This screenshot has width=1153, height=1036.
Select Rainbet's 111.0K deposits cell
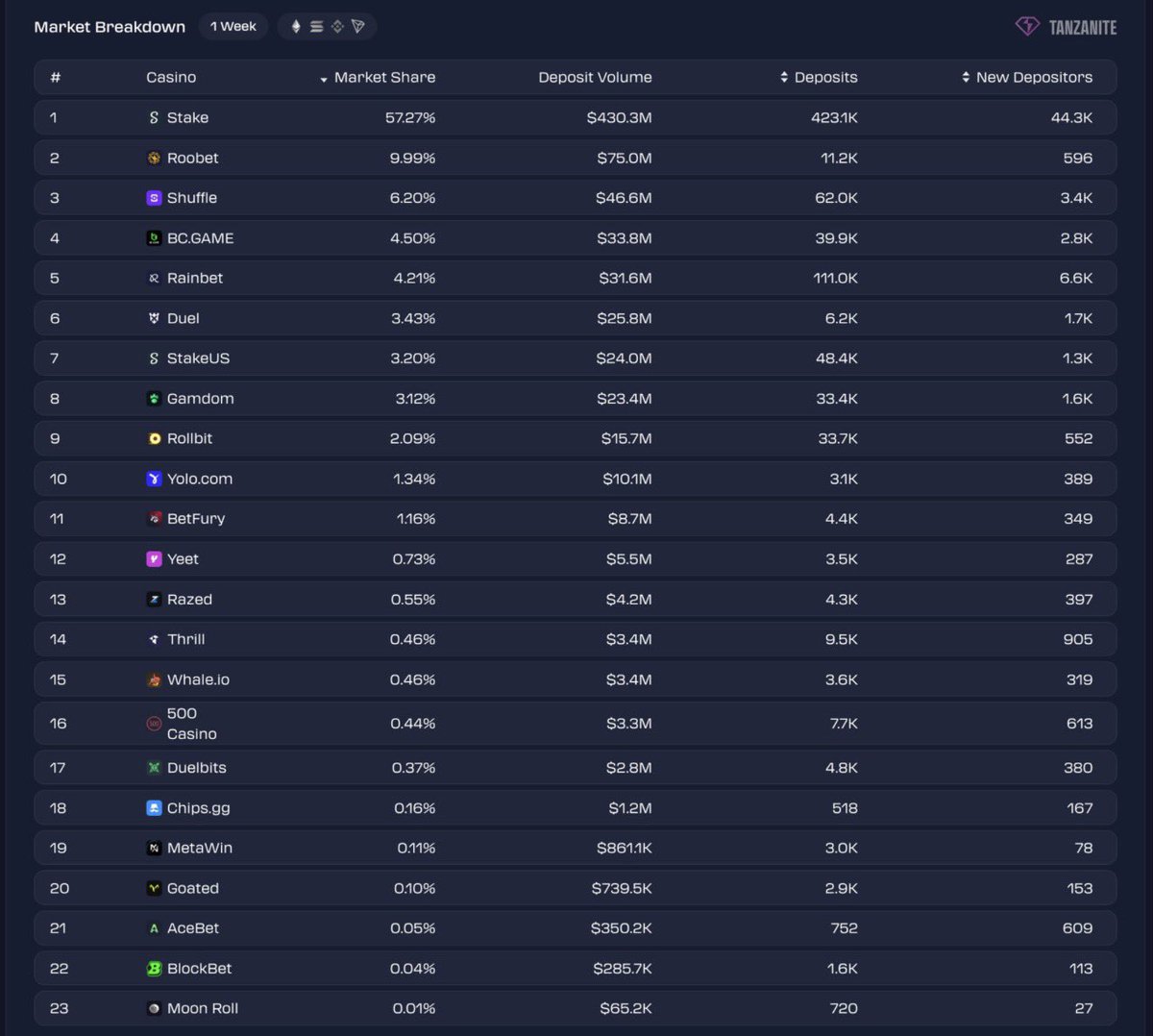pos(833,278)
